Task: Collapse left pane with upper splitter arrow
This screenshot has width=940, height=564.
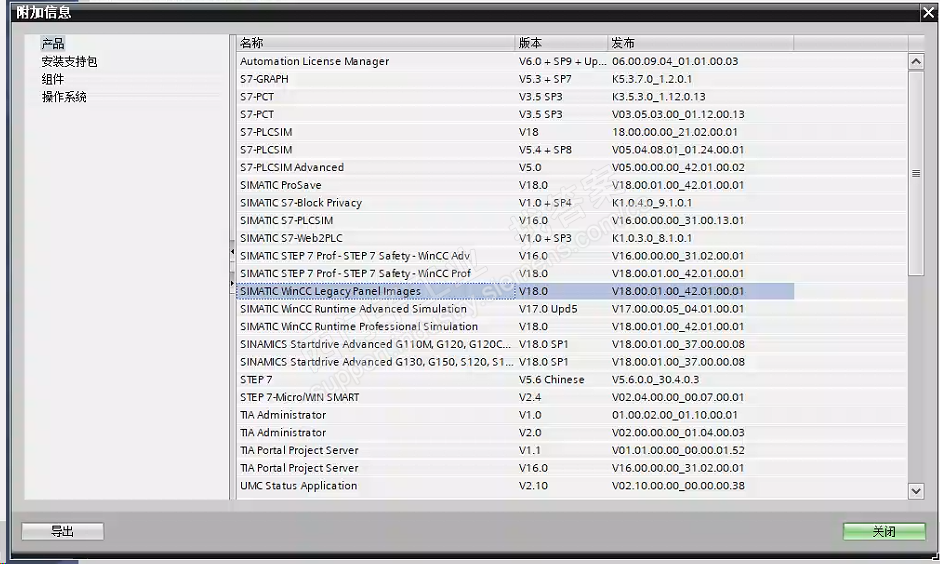Action: 232,252
